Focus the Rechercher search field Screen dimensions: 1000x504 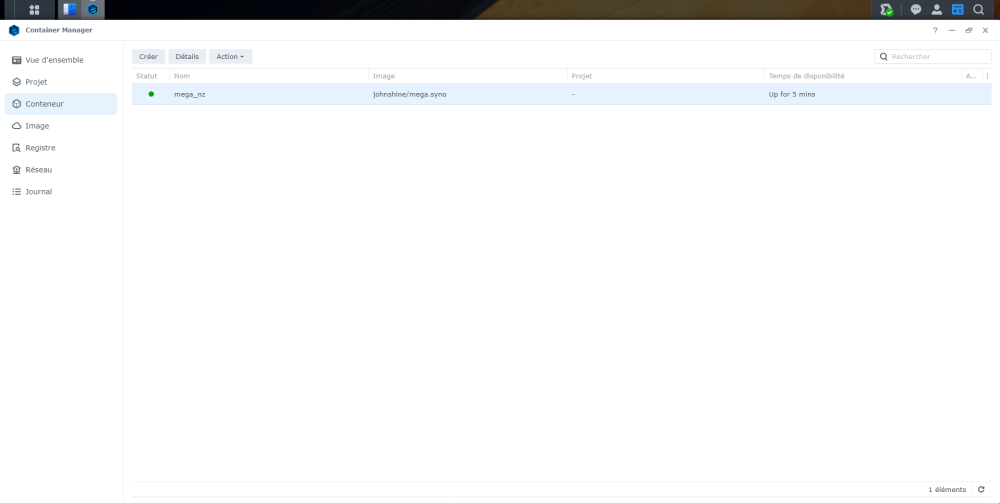pos(932,57)
